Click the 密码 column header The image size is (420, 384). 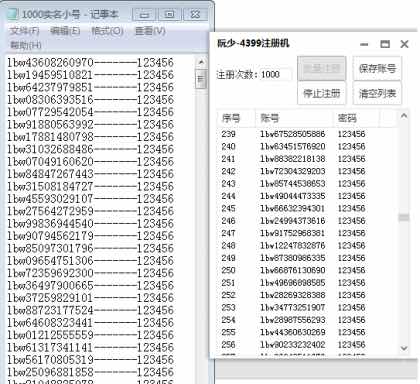(356, 118)
